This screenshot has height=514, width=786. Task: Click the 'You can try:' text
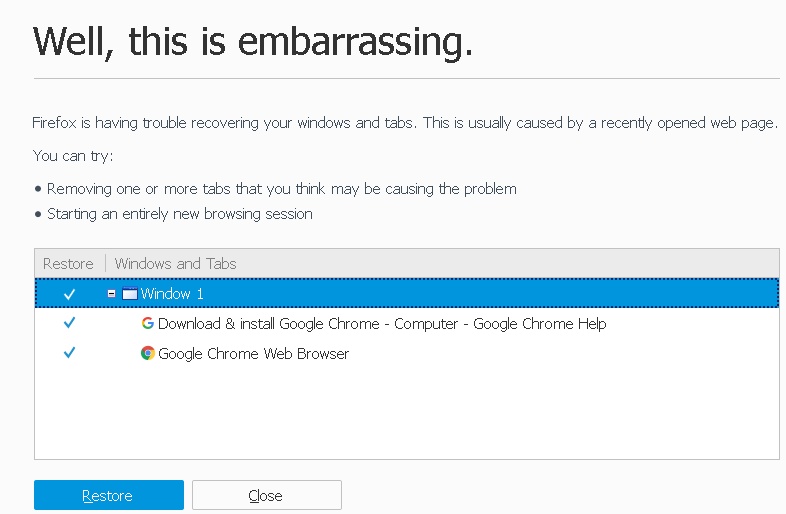pyautogui.click(x=73, y=156)
